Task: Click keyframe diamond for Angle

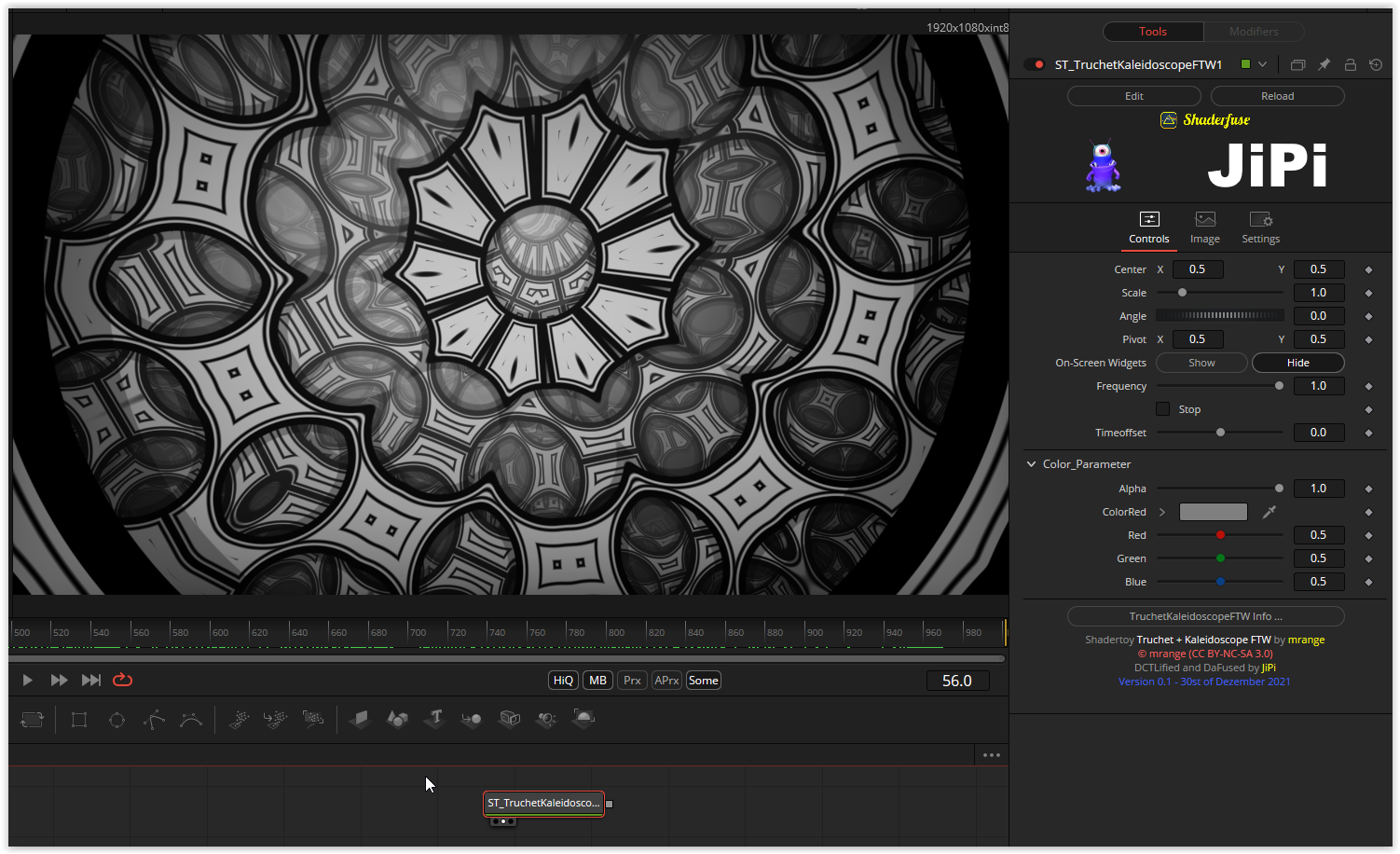Action: [x=1368, y=316]
